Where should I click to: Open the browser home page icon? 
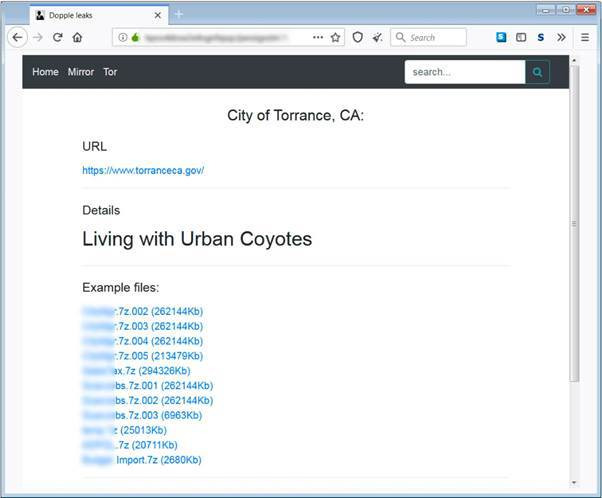click(x=78, y=37)
